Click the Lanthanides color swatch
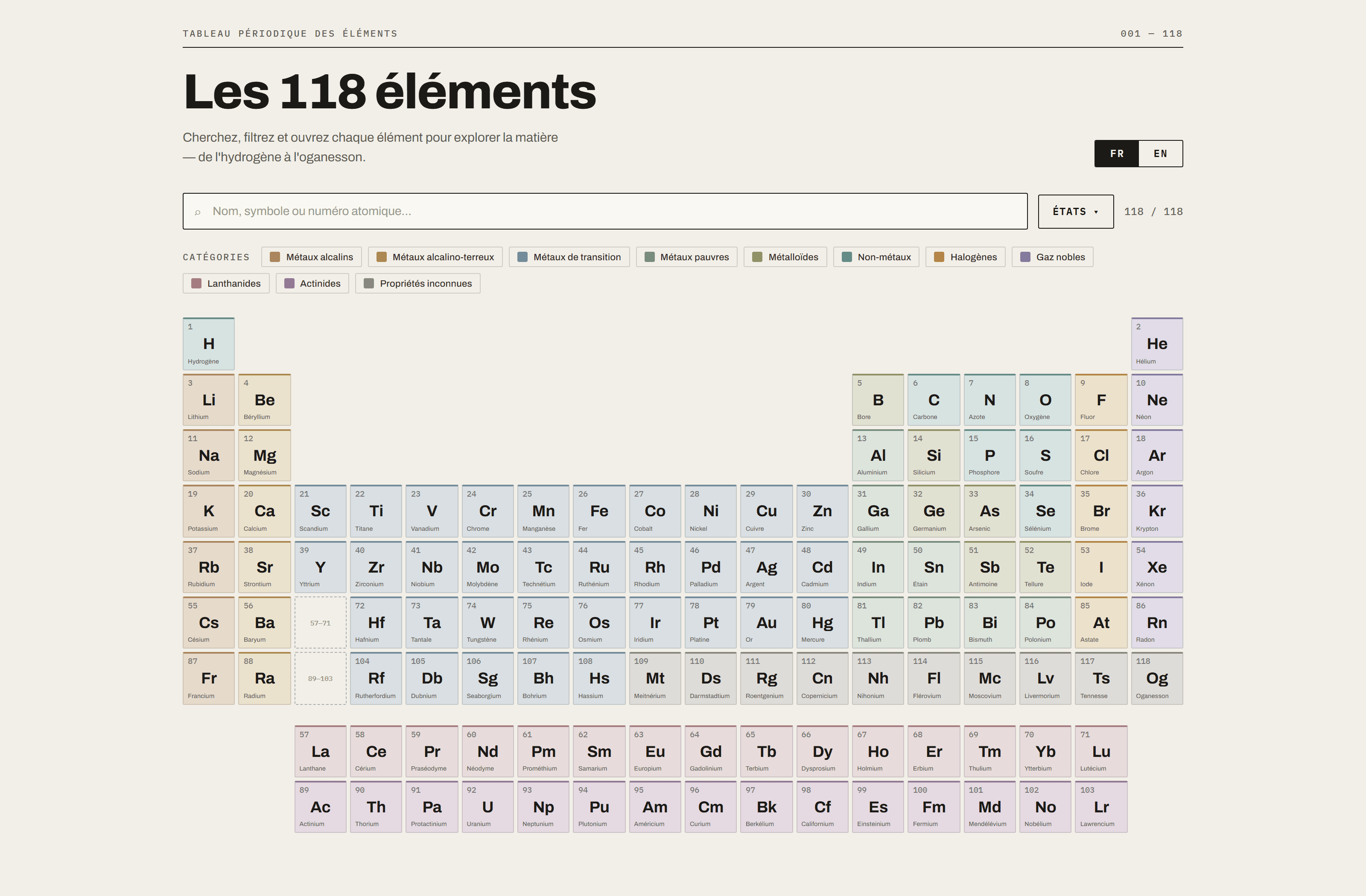 tap(196, 283)
